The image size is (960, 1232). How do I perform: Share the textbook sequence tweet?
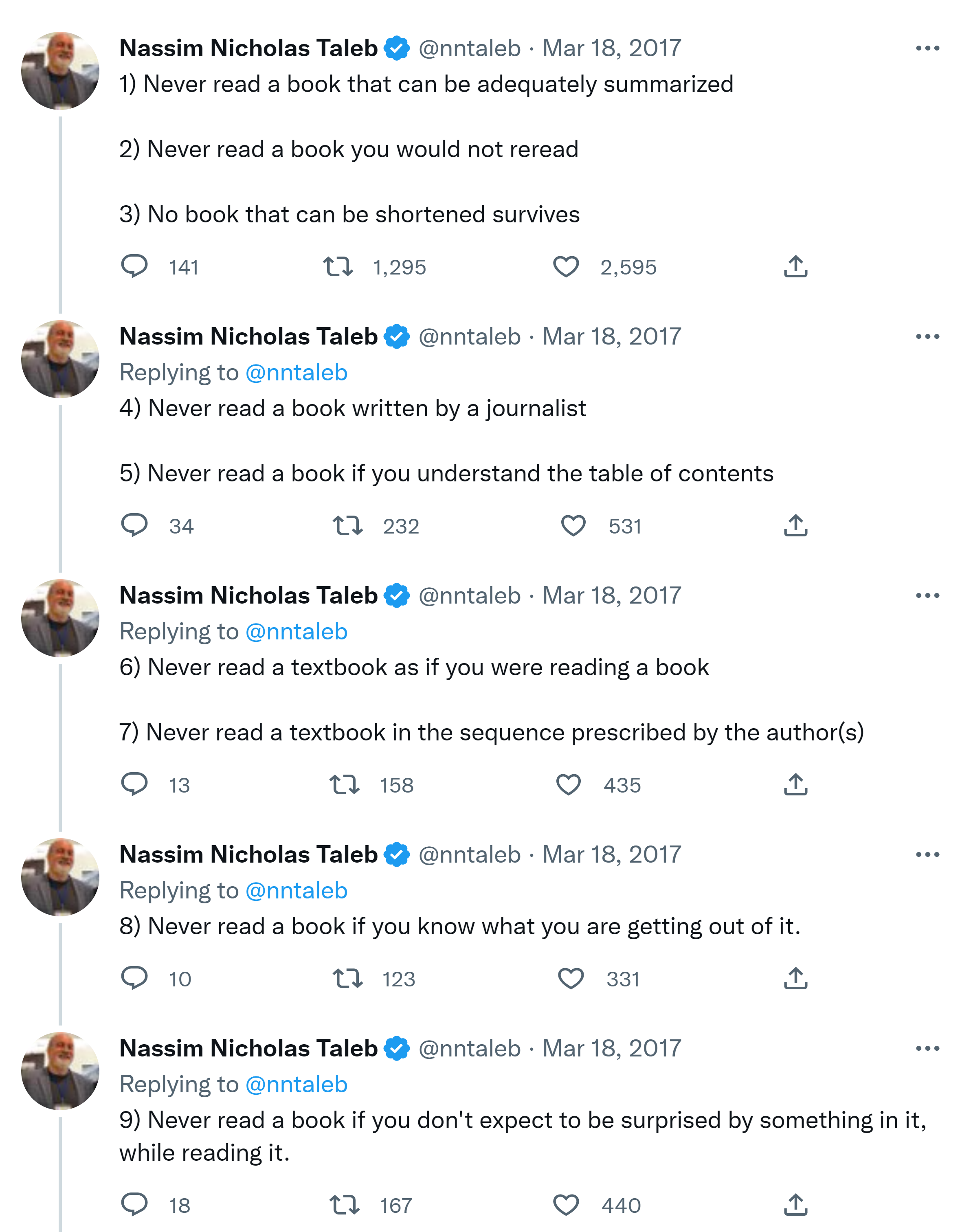pyautogui.click(x=795, y=784)
